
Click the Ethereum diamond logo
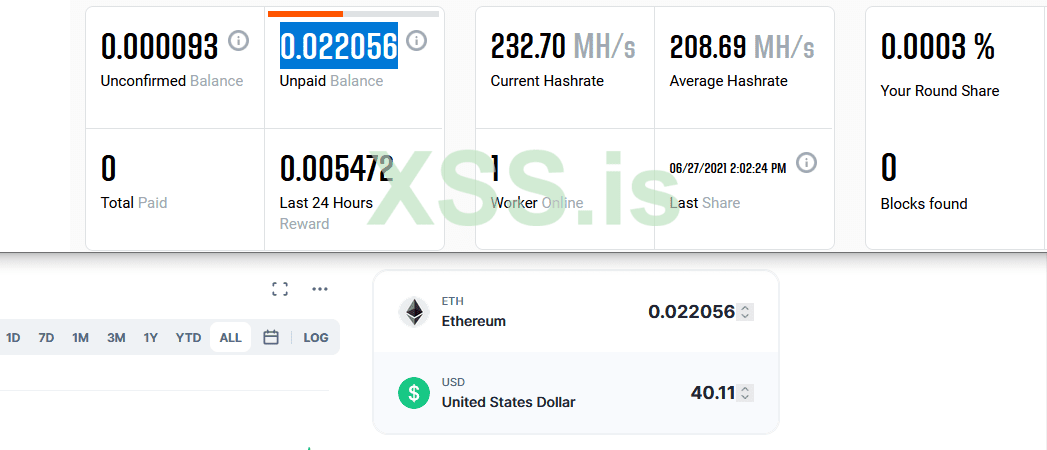pyautogui.click(x=414, y=312)
